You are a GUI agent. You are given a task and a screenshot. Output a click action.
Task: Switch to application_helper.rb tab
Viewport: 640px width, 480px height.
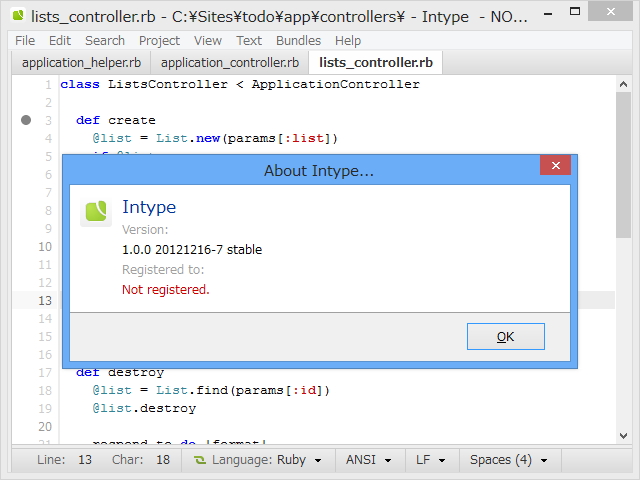[x=81, y=63]
